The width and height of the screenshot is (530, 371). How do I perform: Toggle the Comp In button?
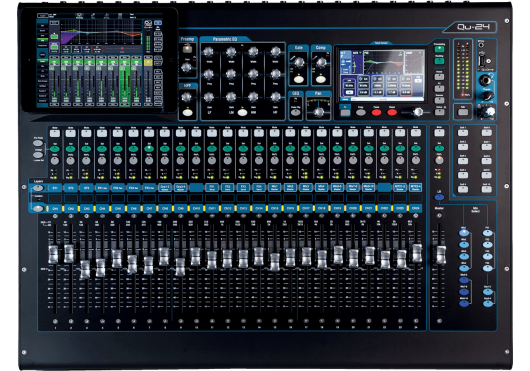point(320,79)
